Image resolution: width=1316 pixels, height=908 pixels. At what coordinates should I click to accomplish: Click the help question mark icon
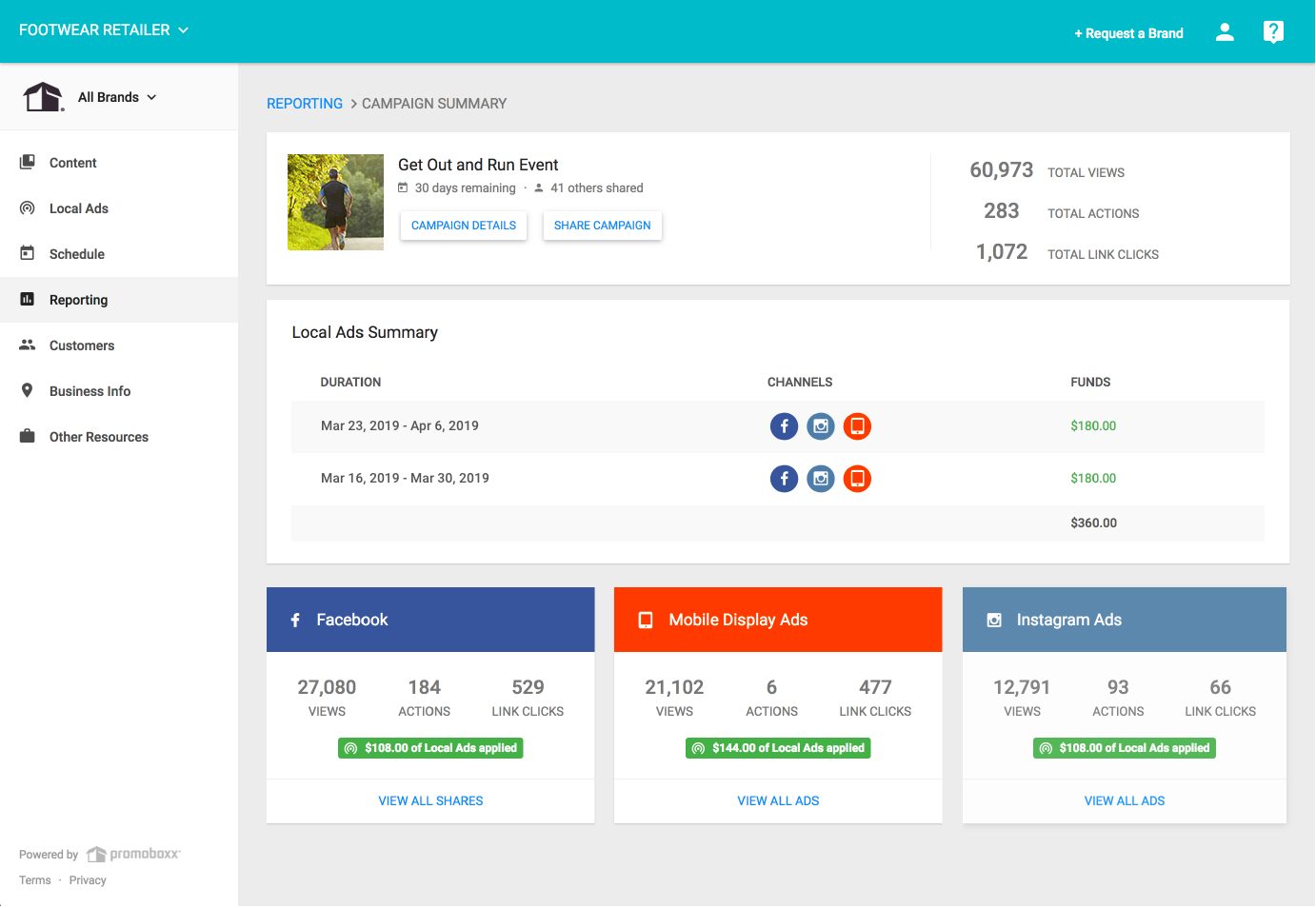coord(1273,32)
